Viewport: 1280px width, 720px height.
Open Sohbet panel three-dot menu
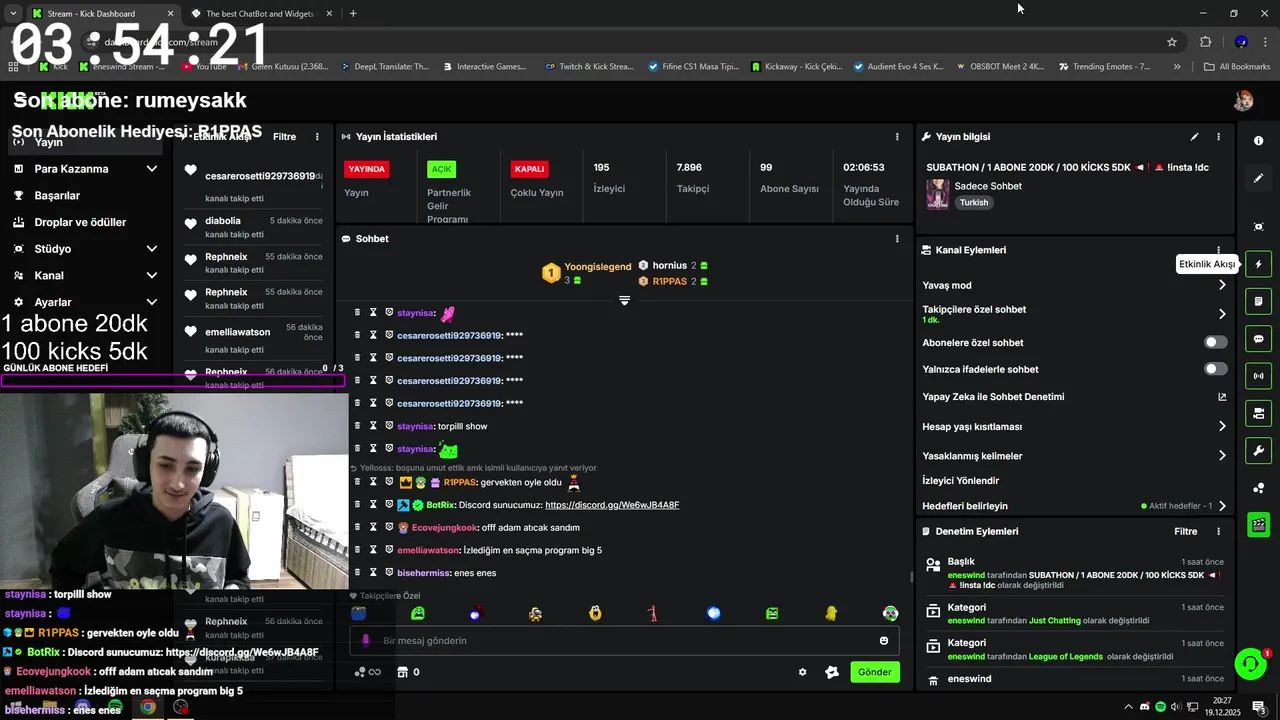(x=897, y=239)
